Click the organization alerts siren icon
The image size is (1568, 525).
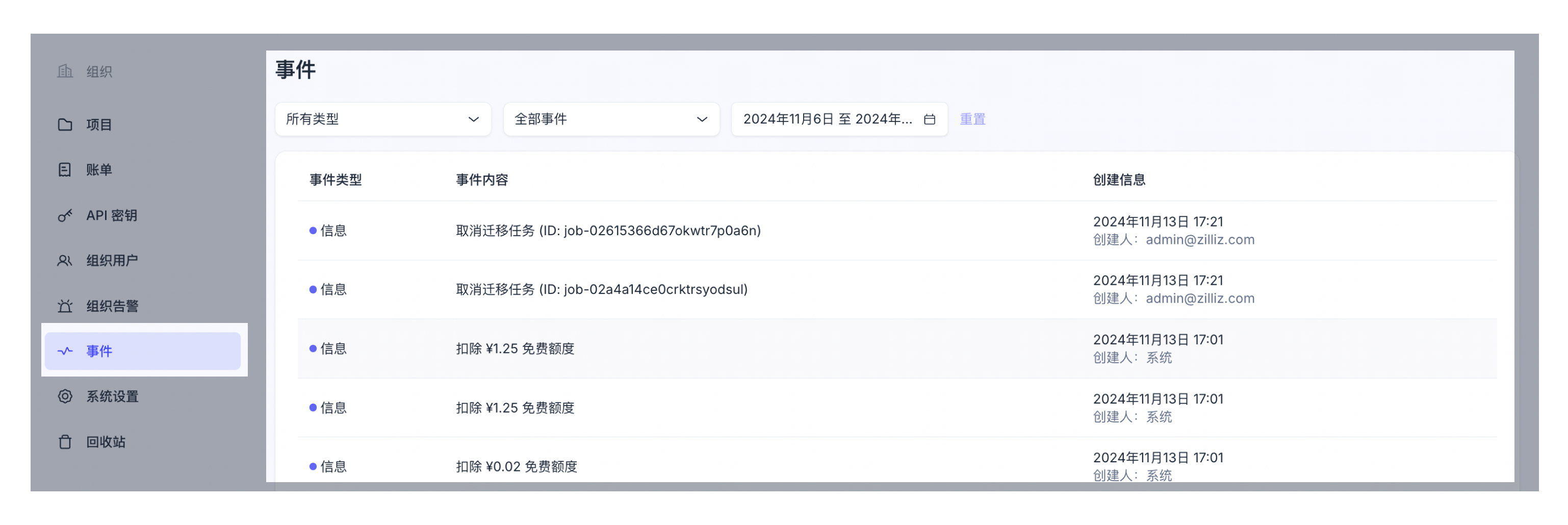pyautogui.click(x=65, y=306)
